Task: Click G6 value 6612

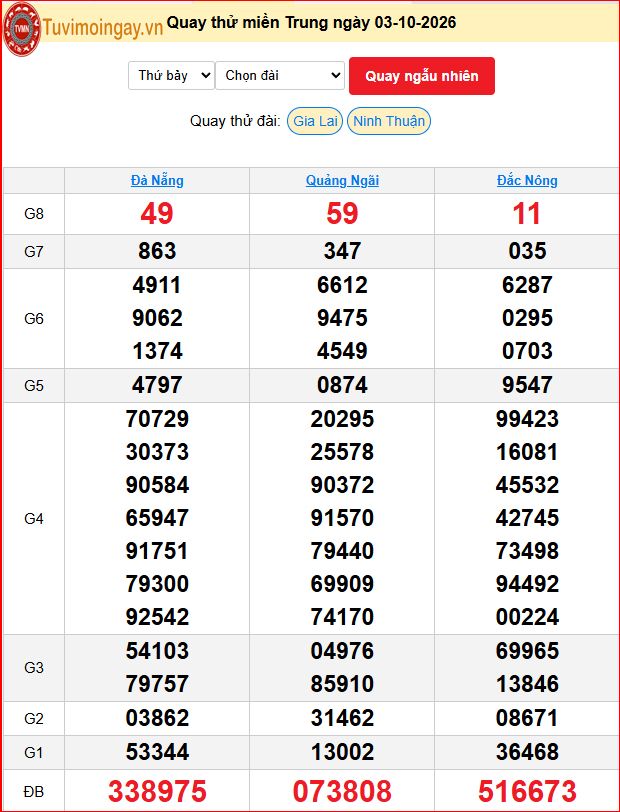Action: pos(342,285)
